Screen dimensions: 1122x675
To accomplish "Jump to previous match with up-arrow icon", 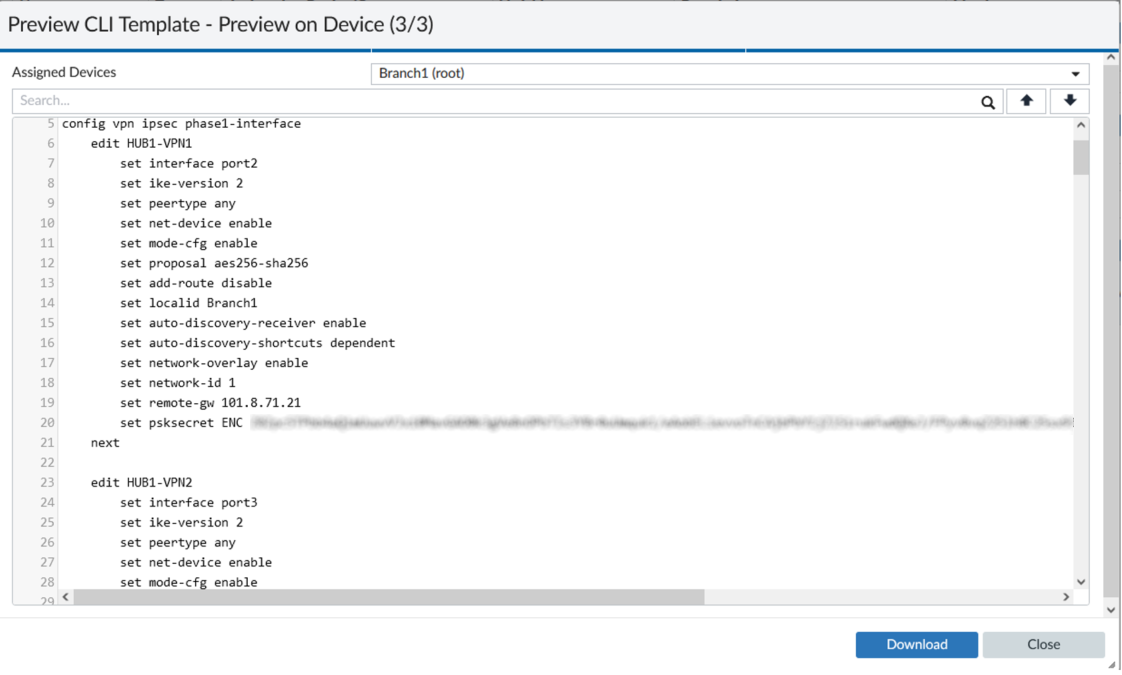I will [x=1028, y=101].
